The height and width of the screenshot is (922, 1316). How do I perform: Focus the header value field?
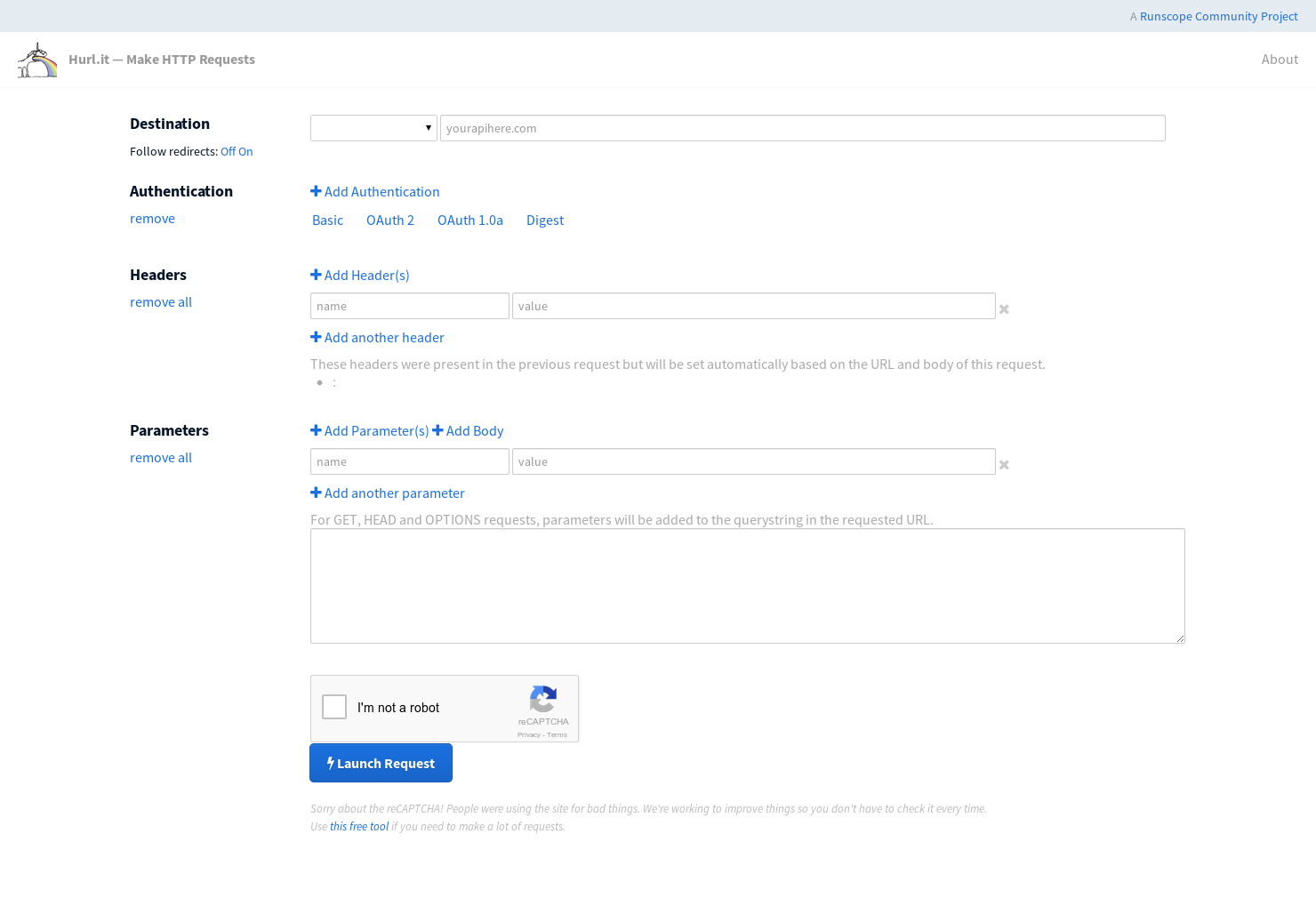click(754, 306)
